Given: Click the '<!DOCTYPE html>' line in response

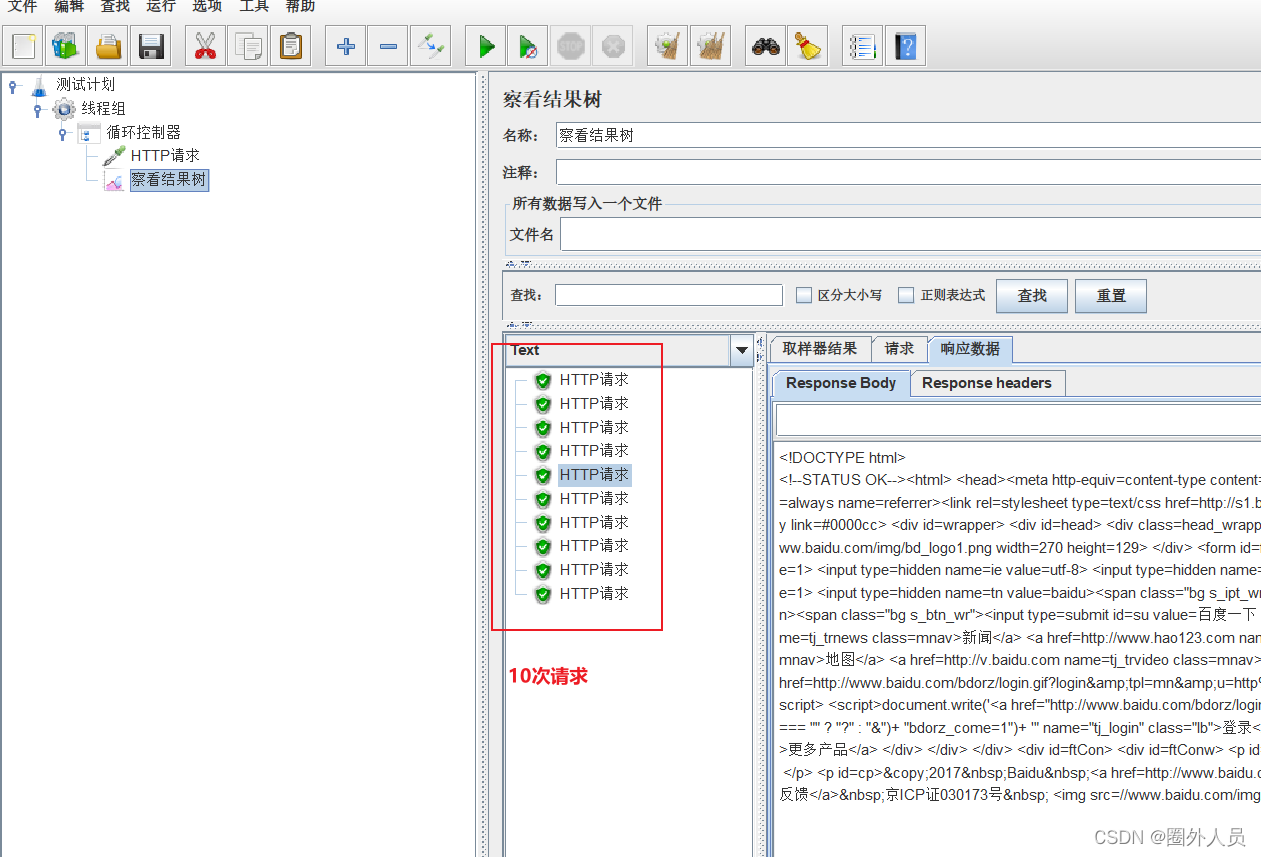Looking at the screenshot, I should 842,458.
